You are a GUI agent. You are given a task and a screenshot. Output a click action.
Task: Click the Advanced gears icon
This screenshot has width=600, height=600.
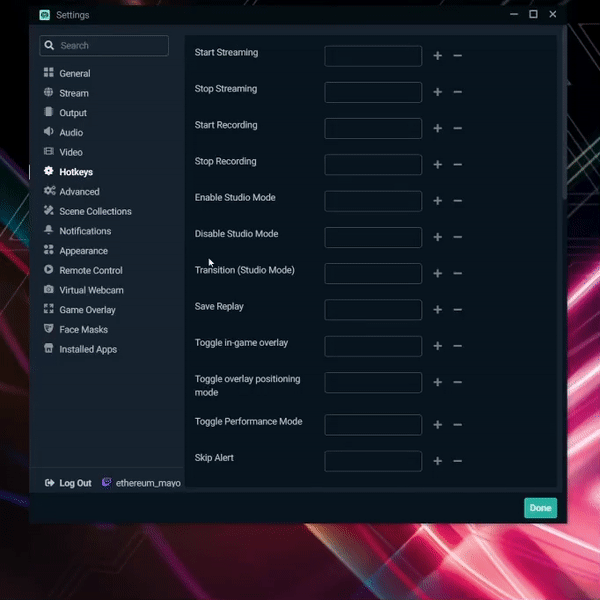[49, 191]
